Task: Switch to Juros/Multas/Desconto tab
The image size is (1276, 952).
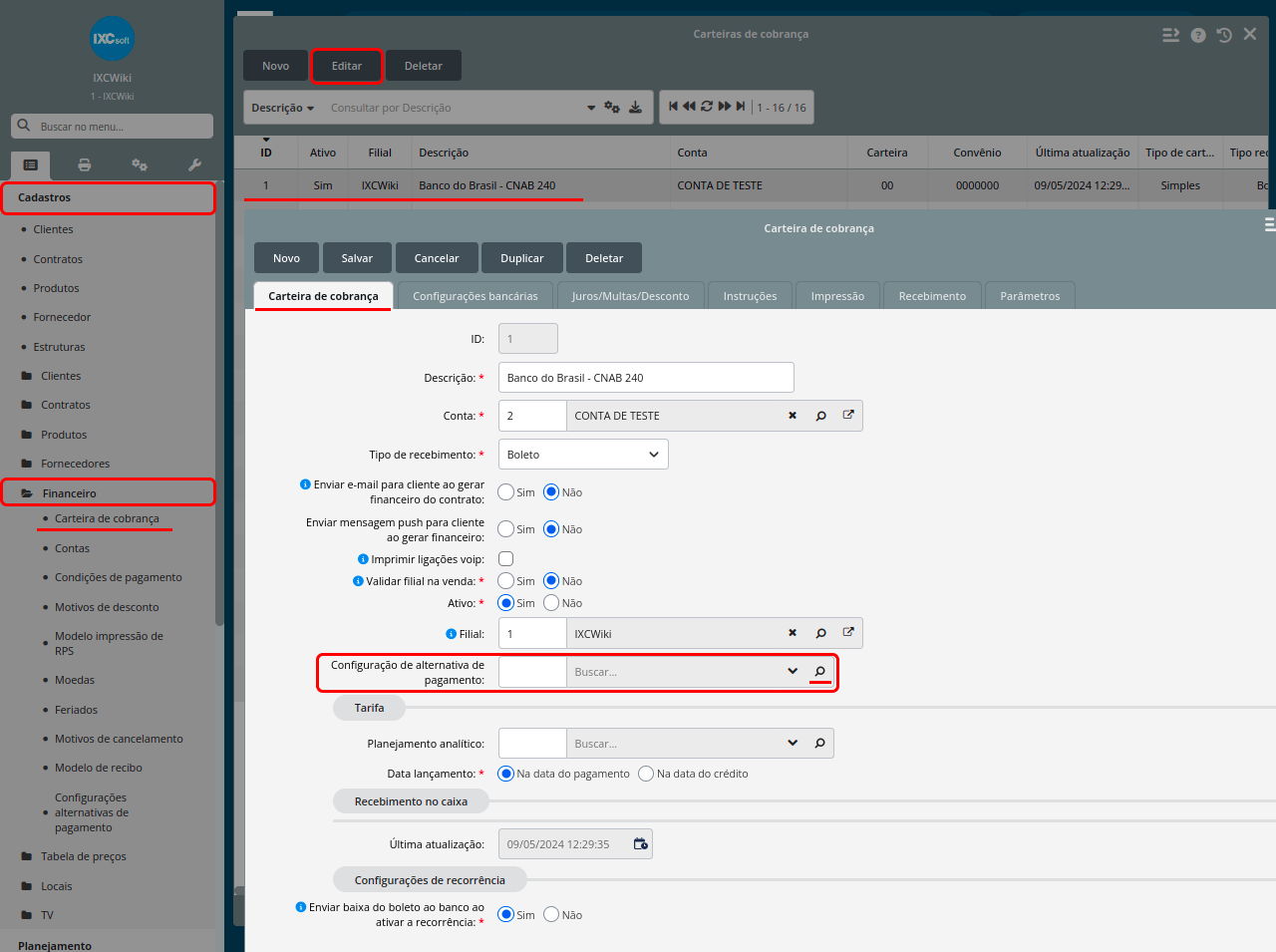Action: point(630,296)
